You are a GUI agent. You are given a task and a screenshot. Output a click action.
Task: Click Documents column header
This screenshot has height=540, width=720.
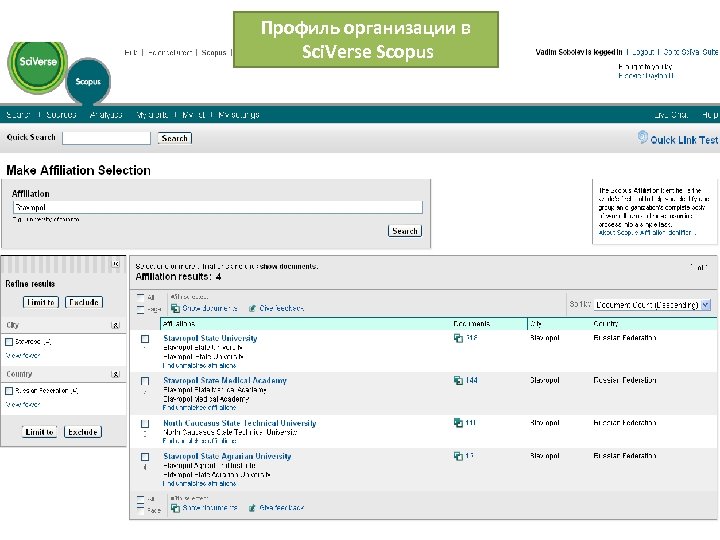(472, 324)
